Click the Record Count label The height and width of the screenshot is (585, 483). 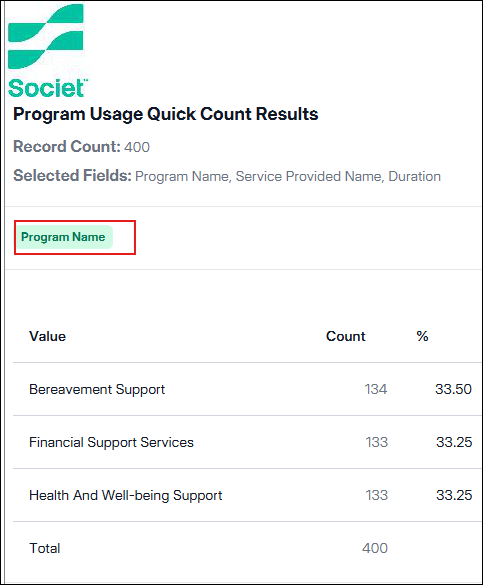click(67, 147)
